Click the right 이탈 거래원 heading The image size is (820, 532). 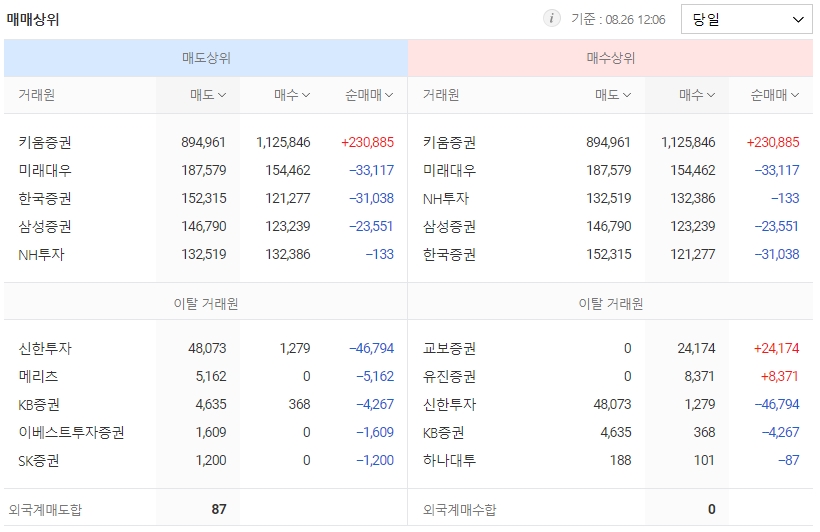610,304
